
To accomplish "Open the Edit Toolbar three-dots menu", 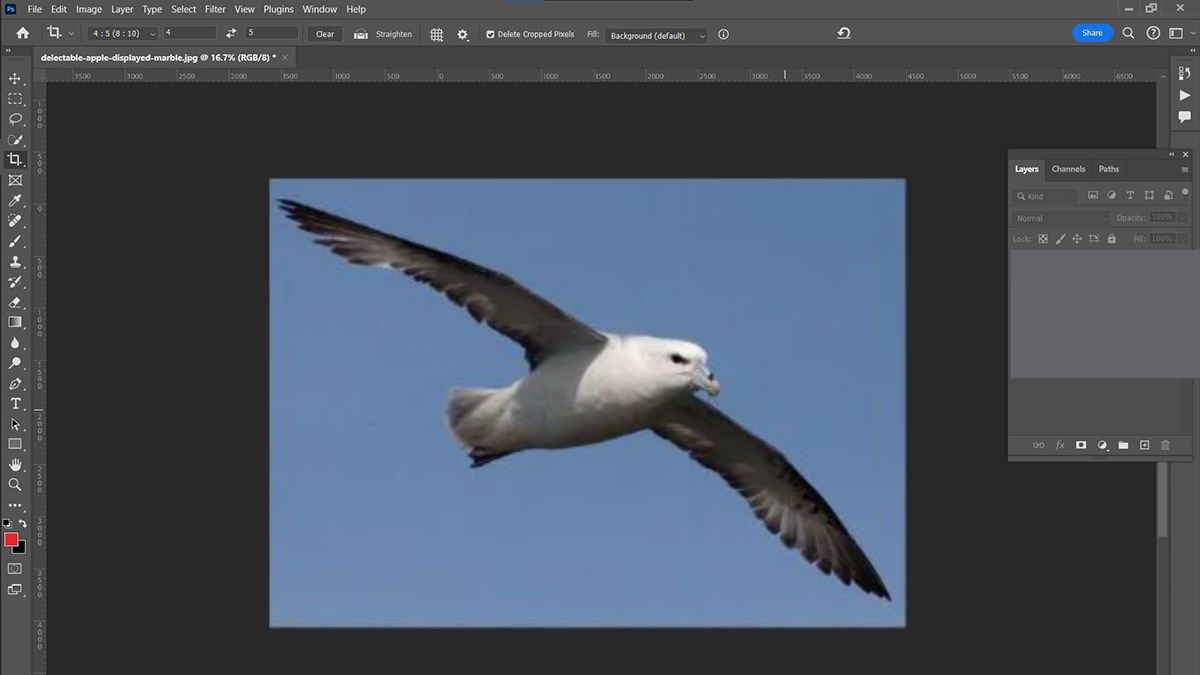I will 15,505.
